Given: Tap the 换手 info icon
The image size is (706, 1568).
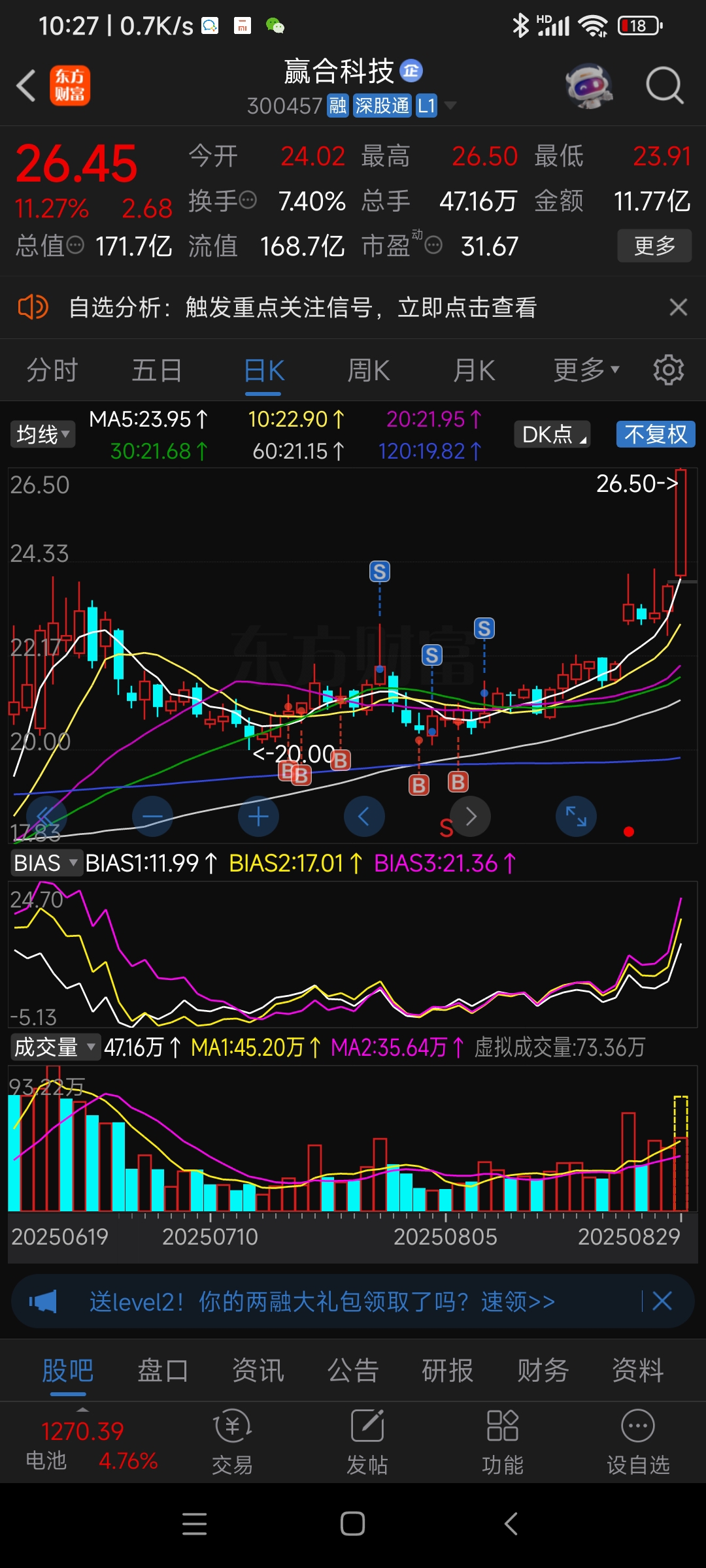Looking at the screenshot, I should coord(248,200).
